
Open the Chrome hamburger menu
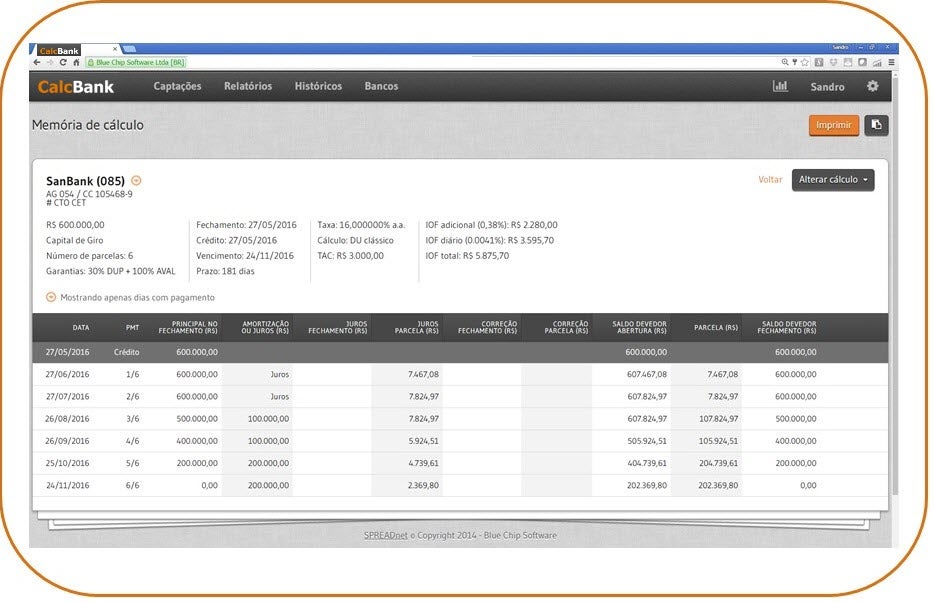pyautogui.click(x=891, y=62)
